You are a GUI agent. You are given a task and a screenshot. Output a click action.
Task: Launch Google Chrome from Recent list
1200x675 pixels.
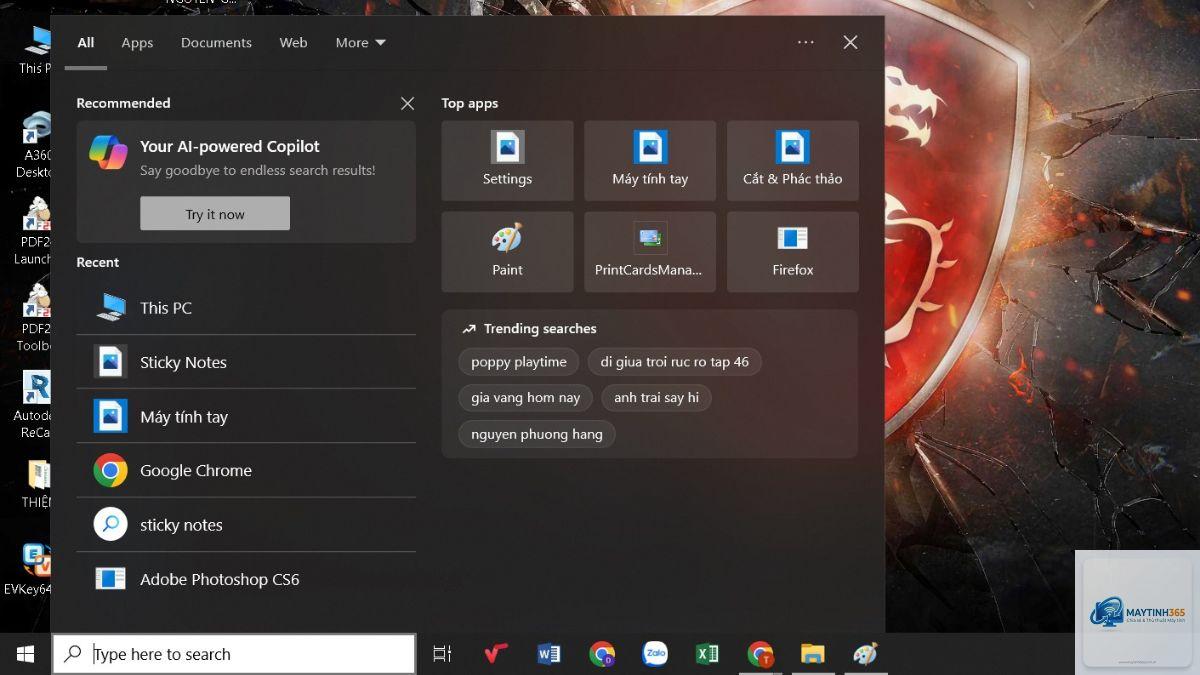(246, 470)
